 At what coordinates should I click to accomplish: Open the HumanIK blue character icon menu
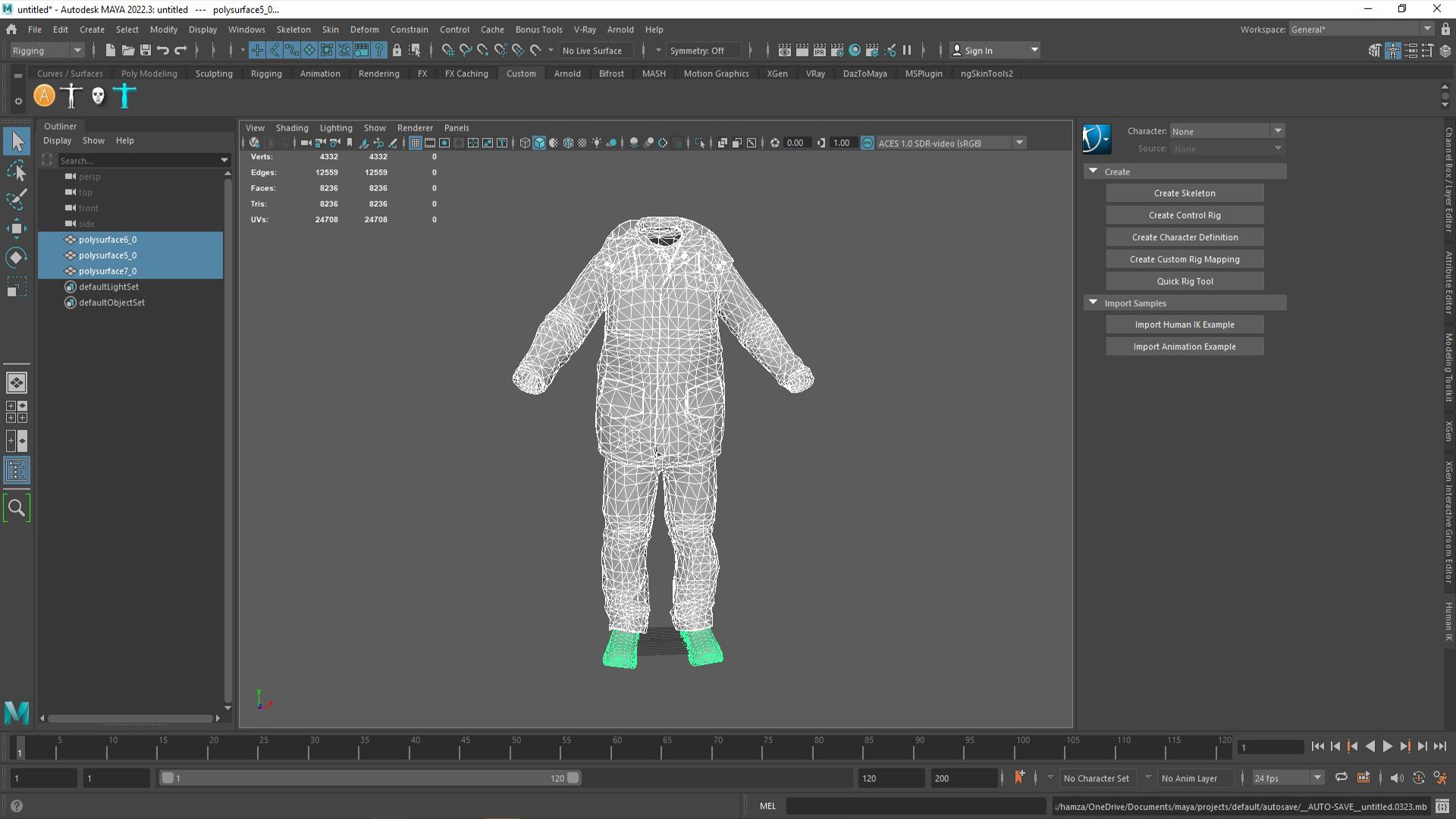[1097, 140]
